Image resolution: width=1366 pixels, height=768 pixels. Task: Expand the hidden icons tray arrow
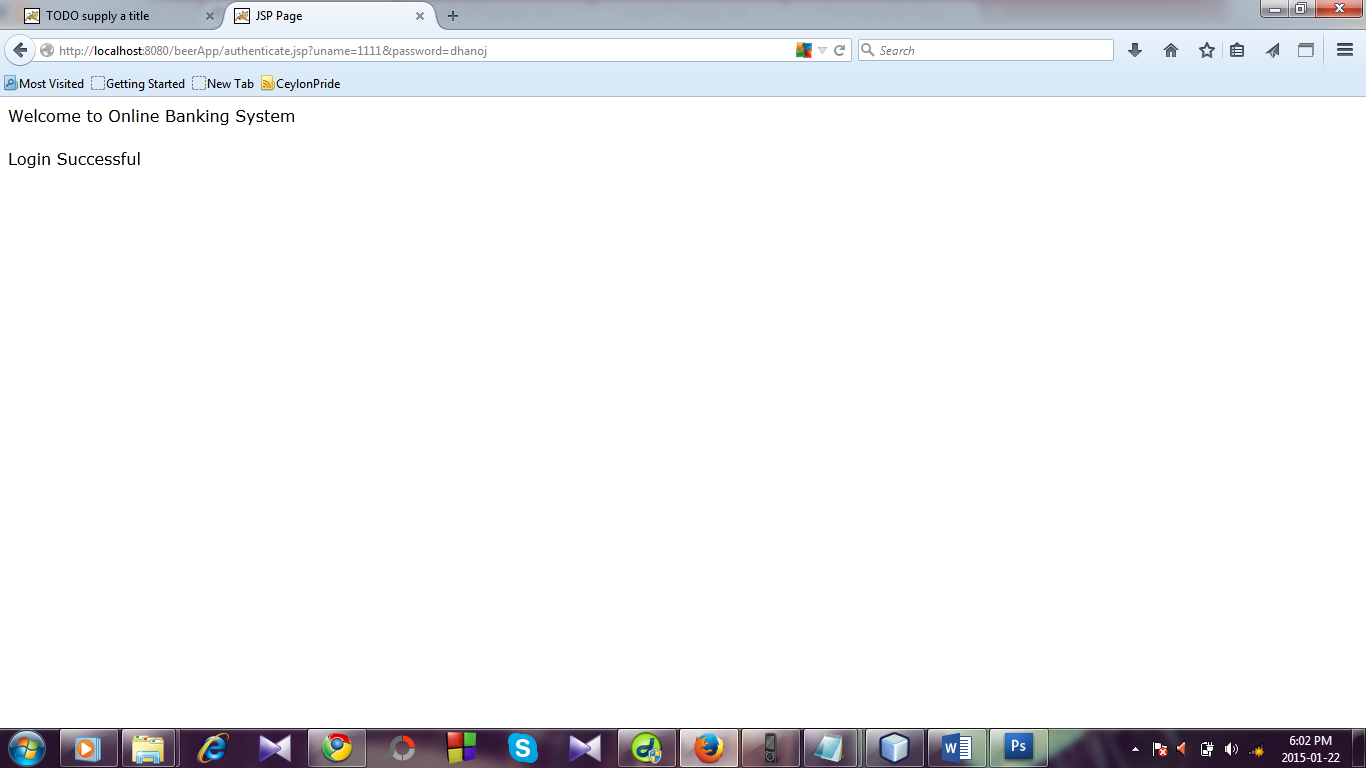(x=1135, y=747)
